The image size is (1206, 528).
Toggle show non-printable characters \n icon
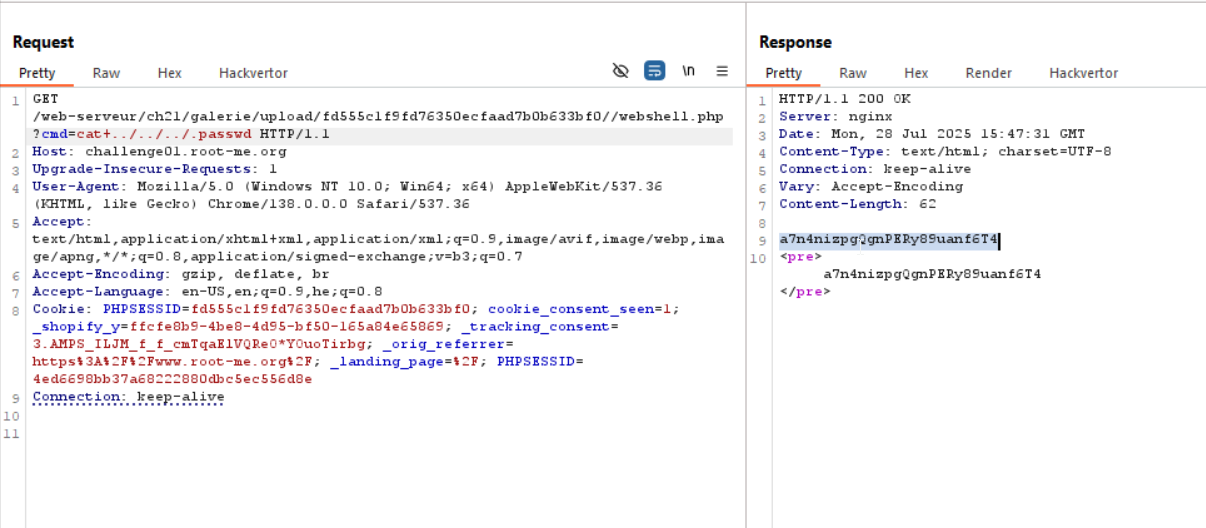coord(688,71)
